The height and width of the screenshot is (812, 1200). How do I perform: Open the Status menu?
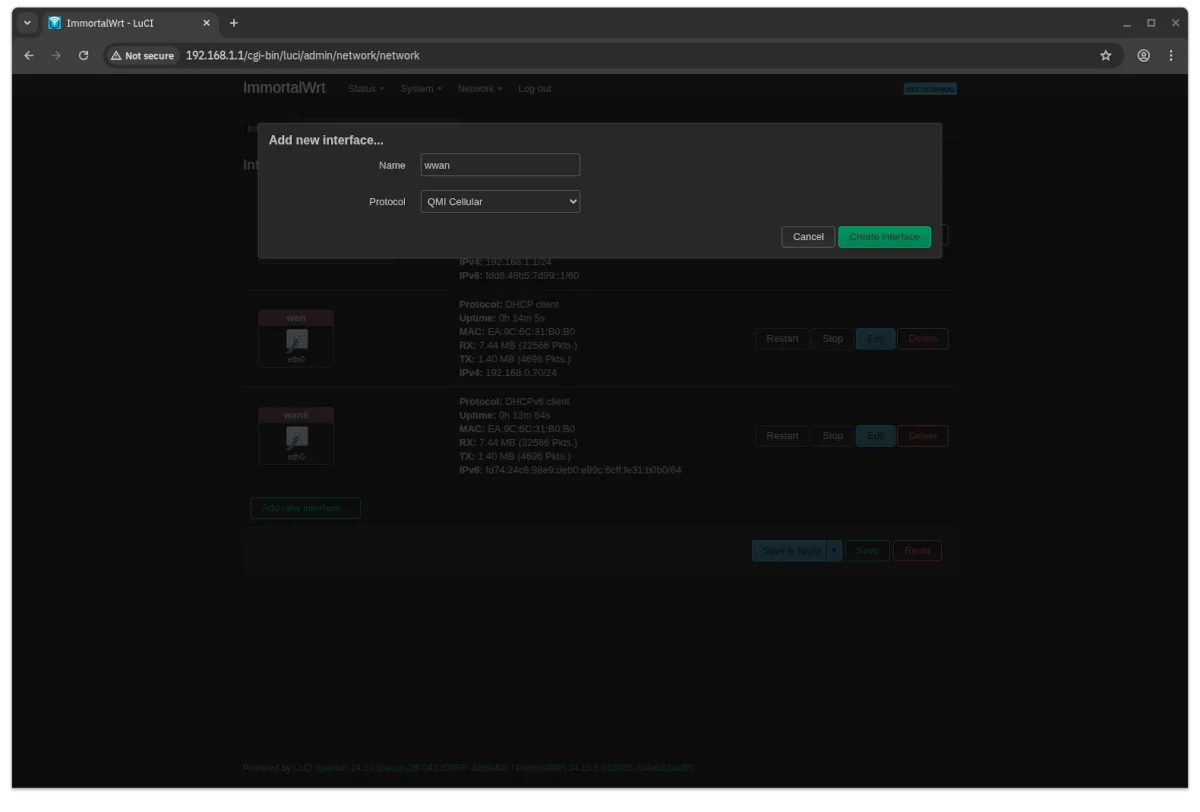(365, 89)
